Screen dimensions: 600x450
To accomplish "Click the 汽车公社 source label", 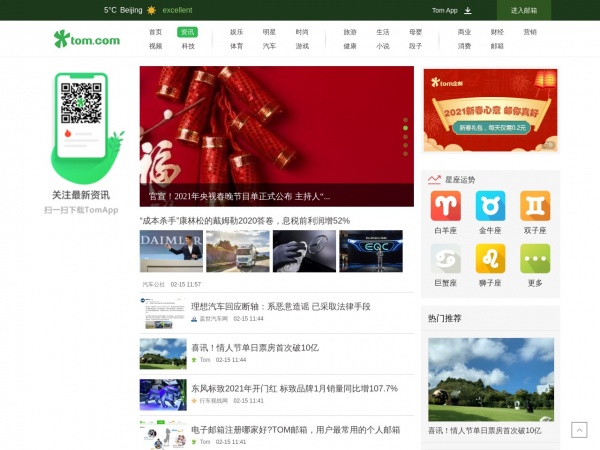I will pos(153,284).
